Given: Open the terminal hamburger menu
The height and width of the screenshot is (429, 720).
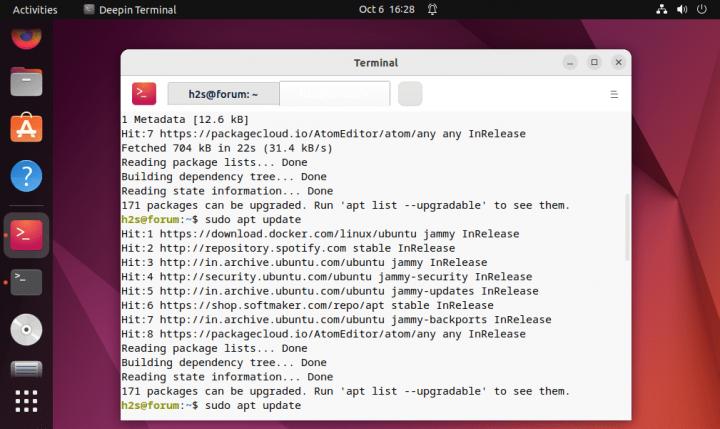Looking at the screenshot, I should (x=613, y=94).
